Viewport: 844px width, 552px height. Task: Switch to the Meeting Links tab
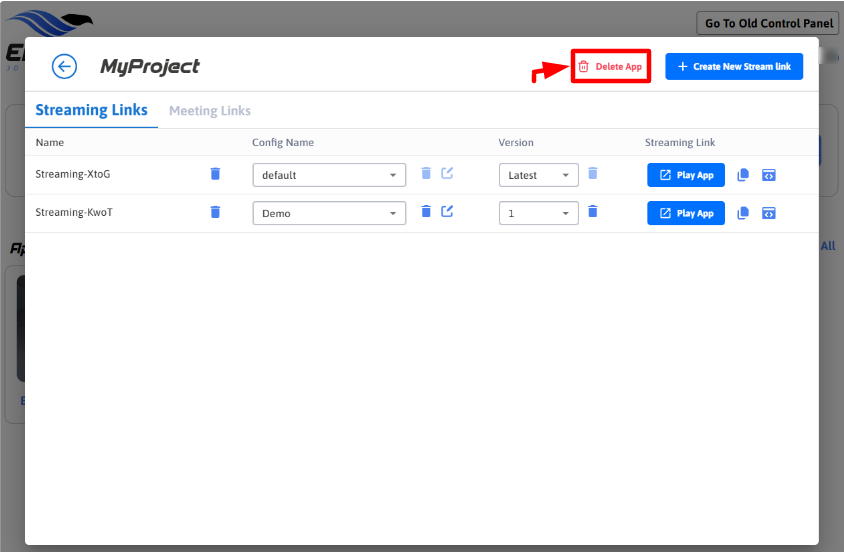click(x=210, y=111)
